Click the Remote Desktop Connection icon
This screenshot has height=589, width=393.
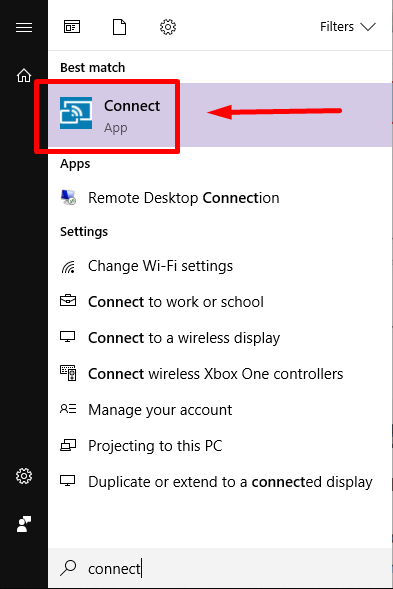click(x=68, y=198)
